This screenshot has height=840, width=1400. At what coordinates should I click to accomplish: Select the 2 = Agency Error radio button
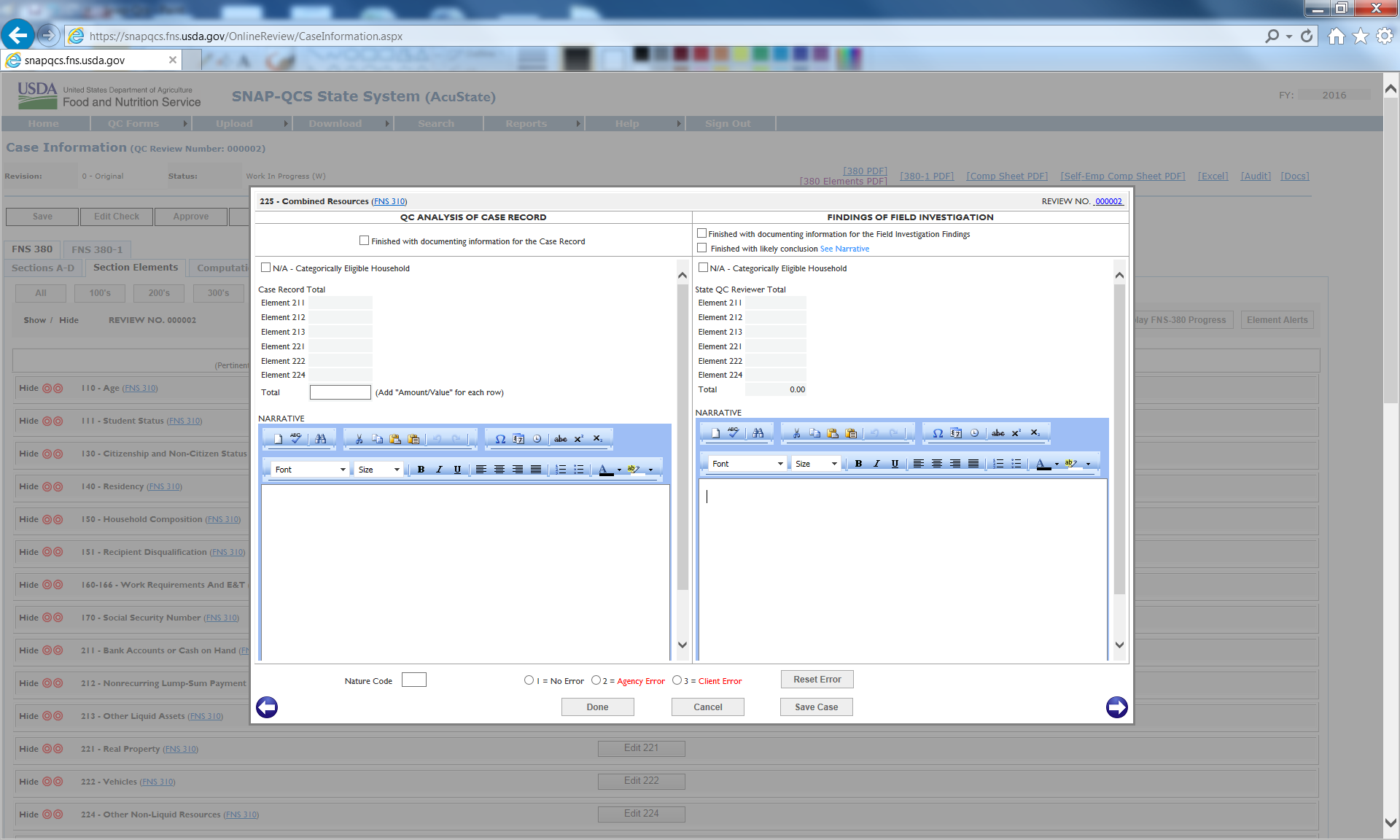(596, 680)
